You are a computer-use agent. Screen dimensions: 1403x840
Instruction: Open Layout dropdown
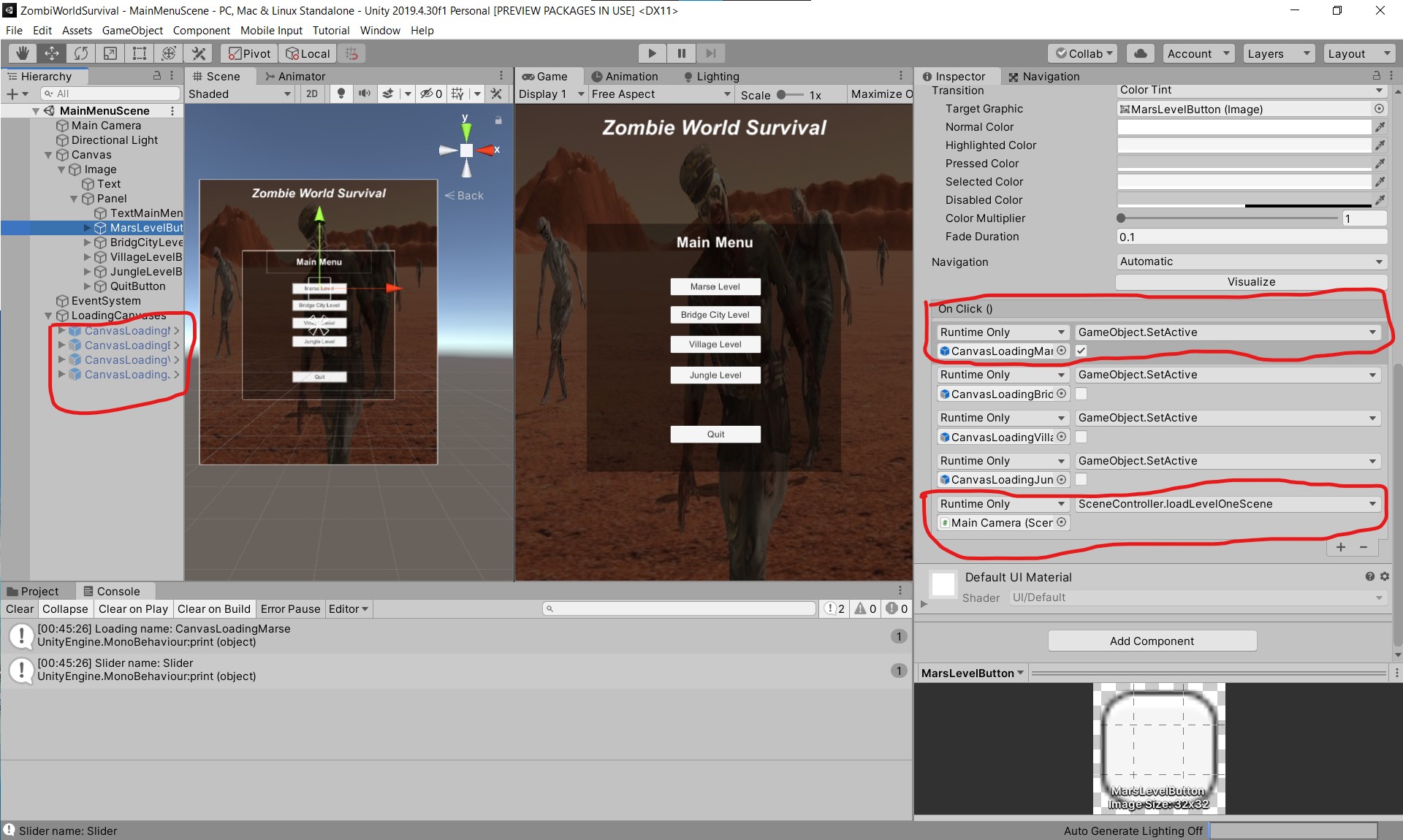tap(1358, 53)
